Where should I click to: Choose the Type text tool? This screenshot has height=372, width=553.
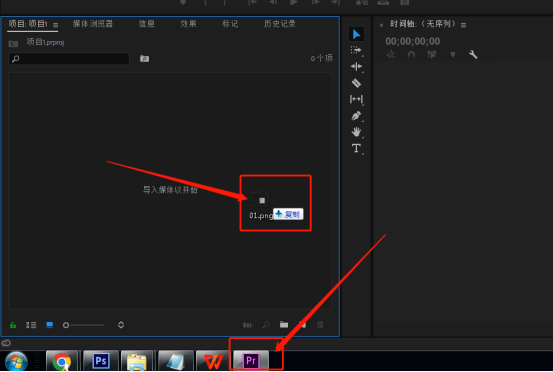(x=356, y=148)
